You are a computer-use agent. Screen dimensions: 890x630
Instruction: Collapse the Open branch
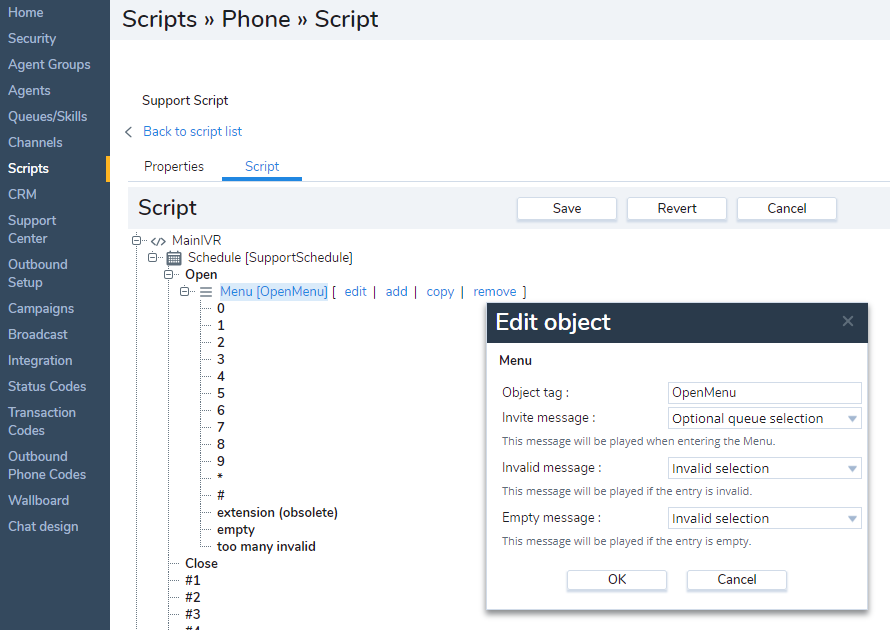tap(168, 274)
